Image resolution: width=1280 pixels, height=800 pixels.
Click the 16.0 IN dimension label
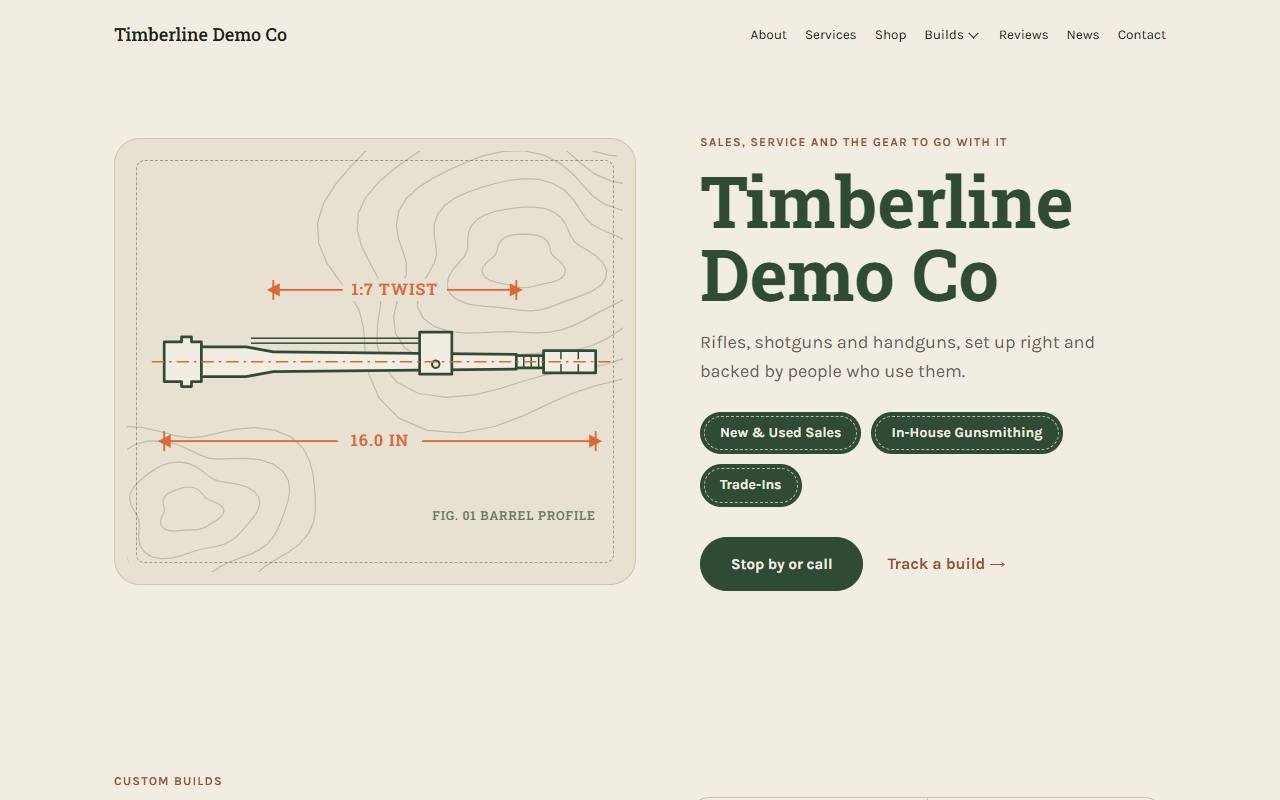tap(379, 441)
